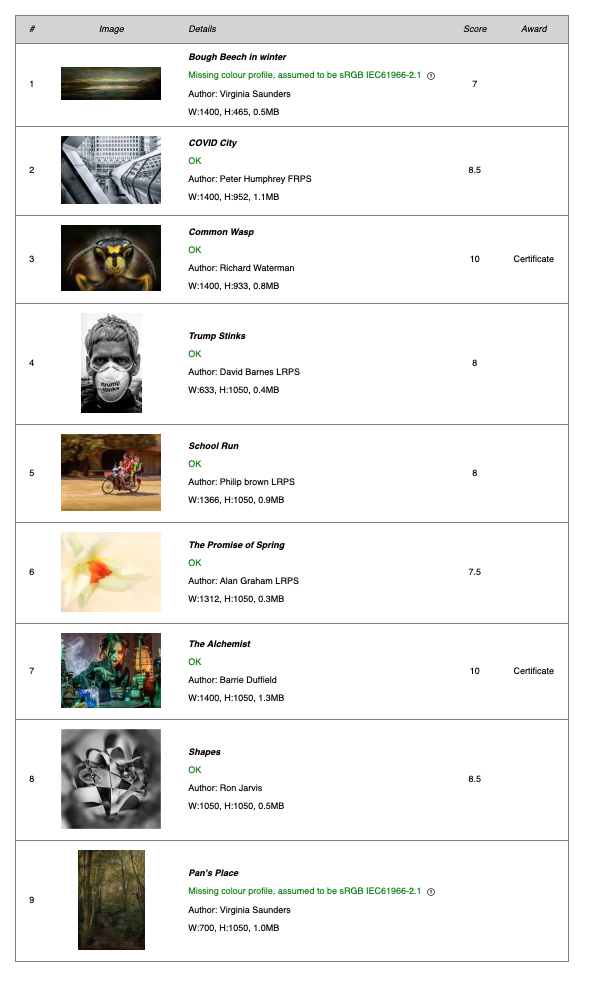Click the Details column header

click(x=202, y=29)
